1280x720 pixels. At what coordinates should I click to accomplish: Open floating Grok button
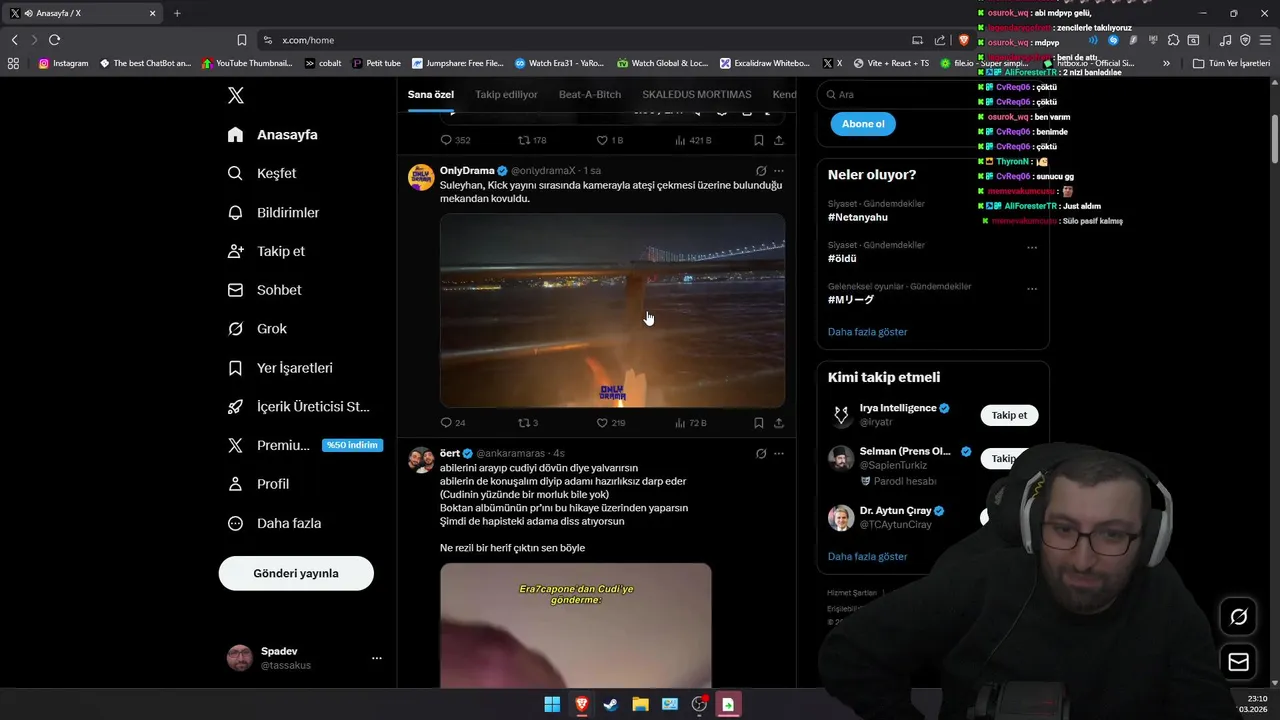[1238, 617]
